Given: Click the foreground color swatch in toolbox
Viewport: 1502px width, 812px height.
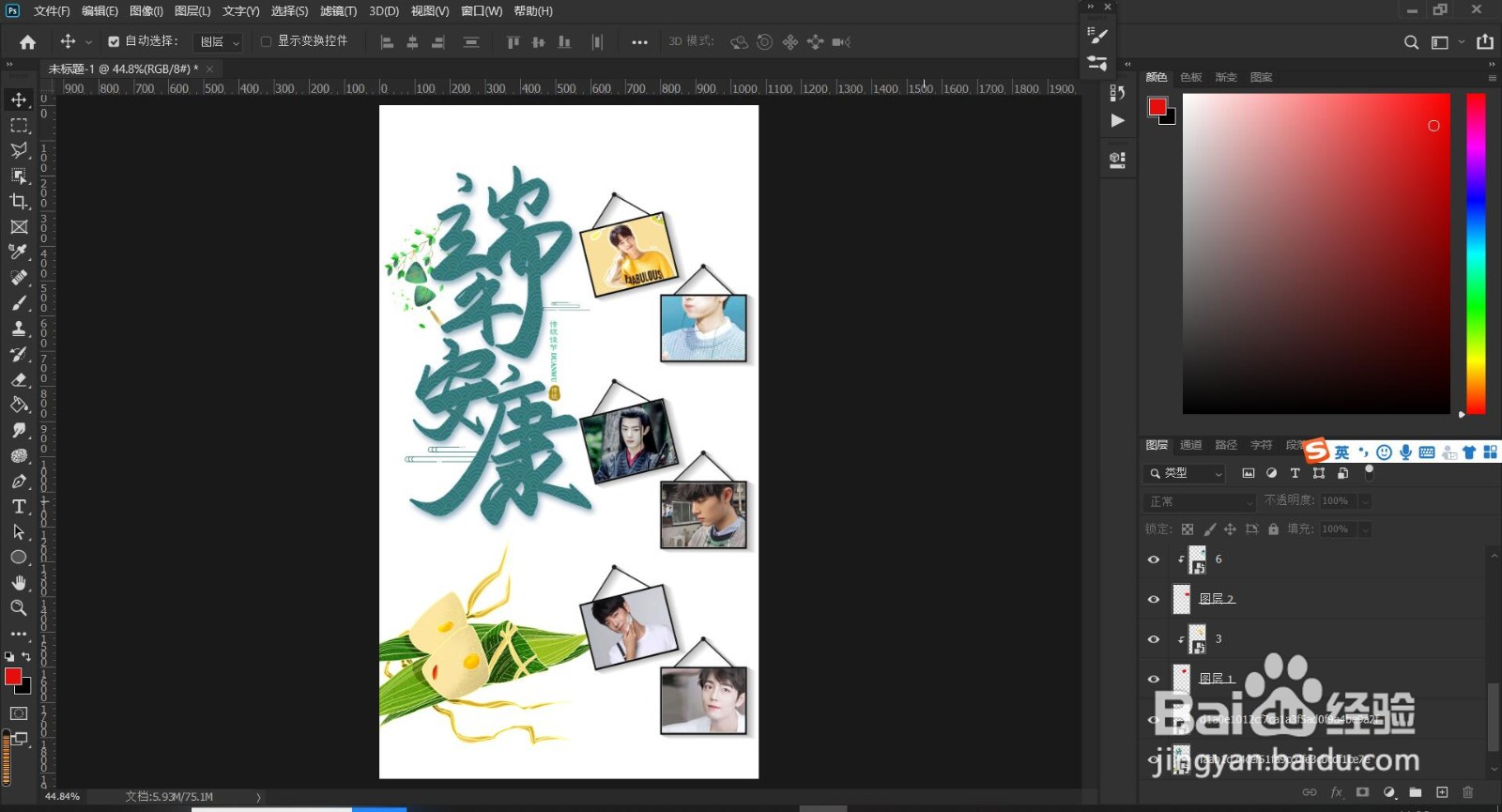Looking at the screenshot, I should (13, 677).
